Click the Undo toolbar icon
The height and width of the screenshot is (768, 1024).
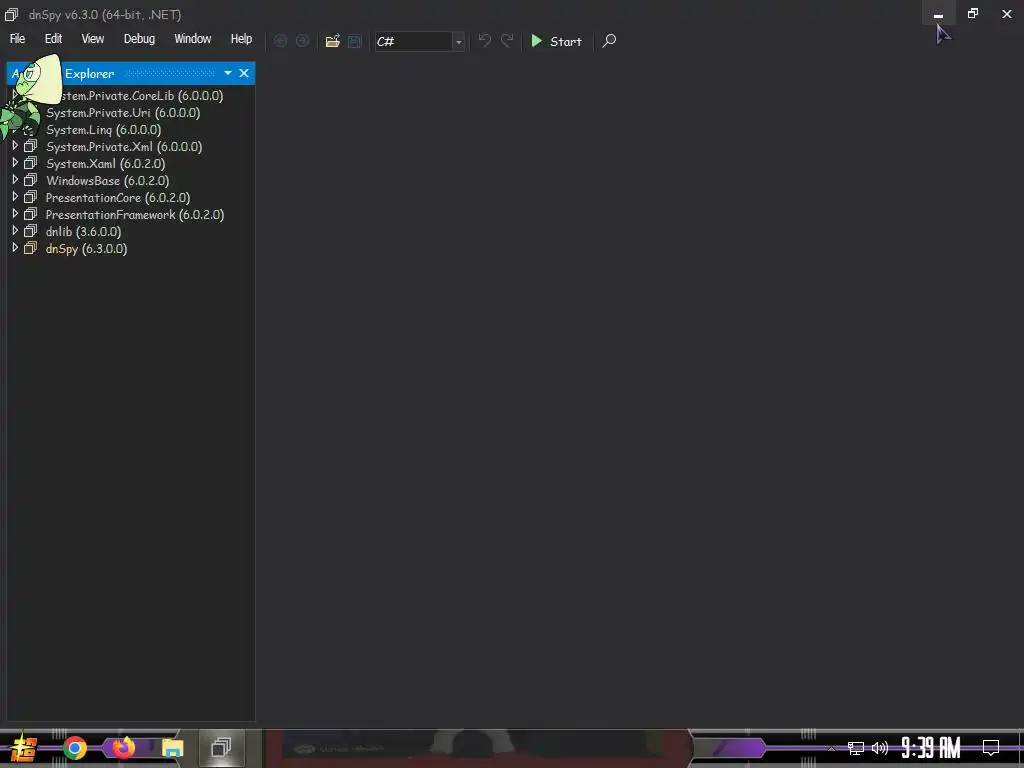coord(484,40)
